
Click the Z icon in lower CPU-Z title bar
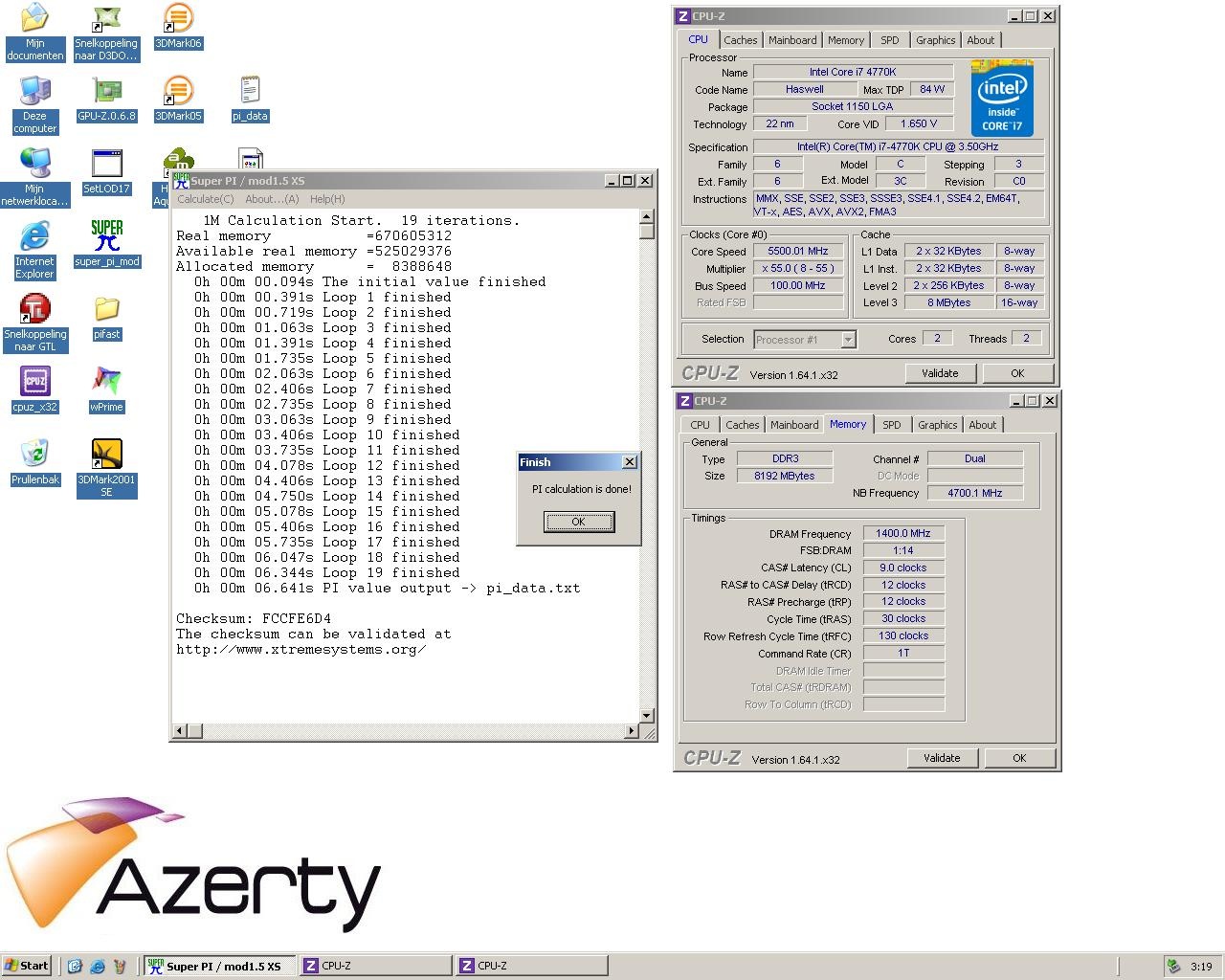coord(685,401)
